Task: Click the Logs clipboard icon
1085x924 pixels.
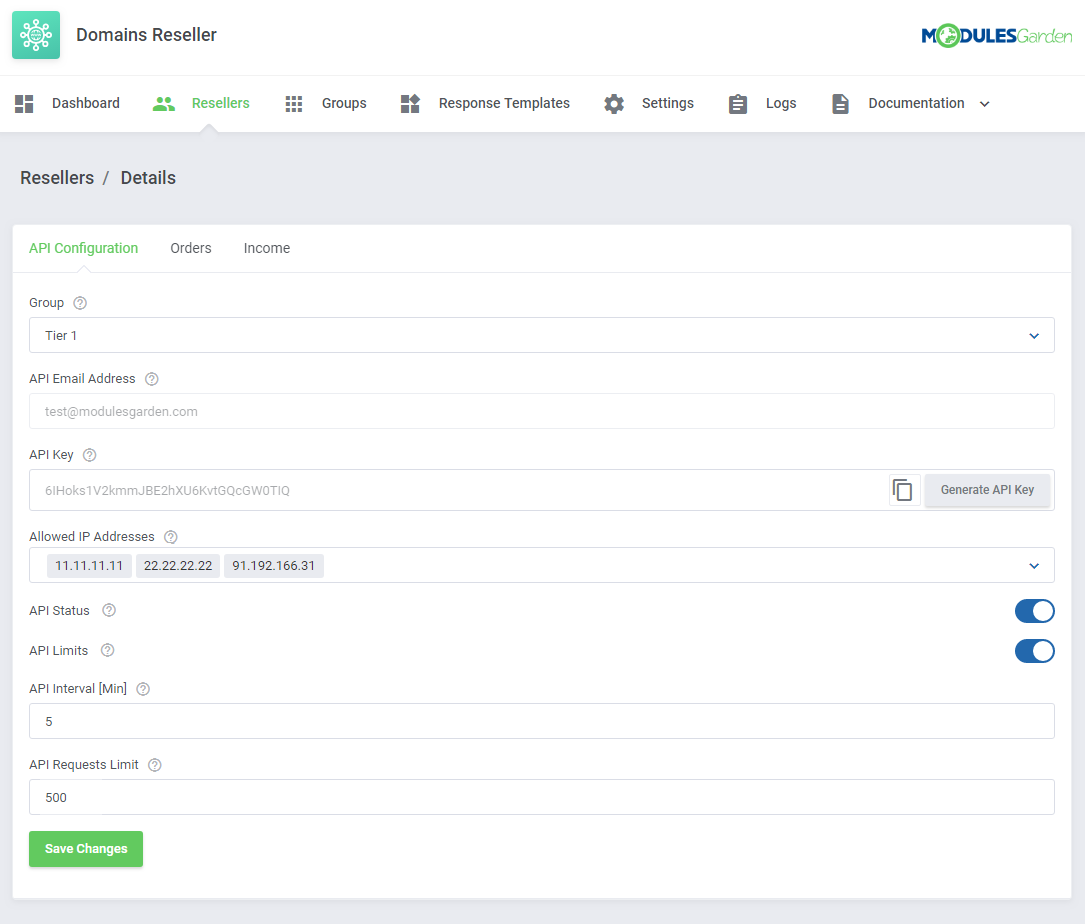Action: click(738, 104)
